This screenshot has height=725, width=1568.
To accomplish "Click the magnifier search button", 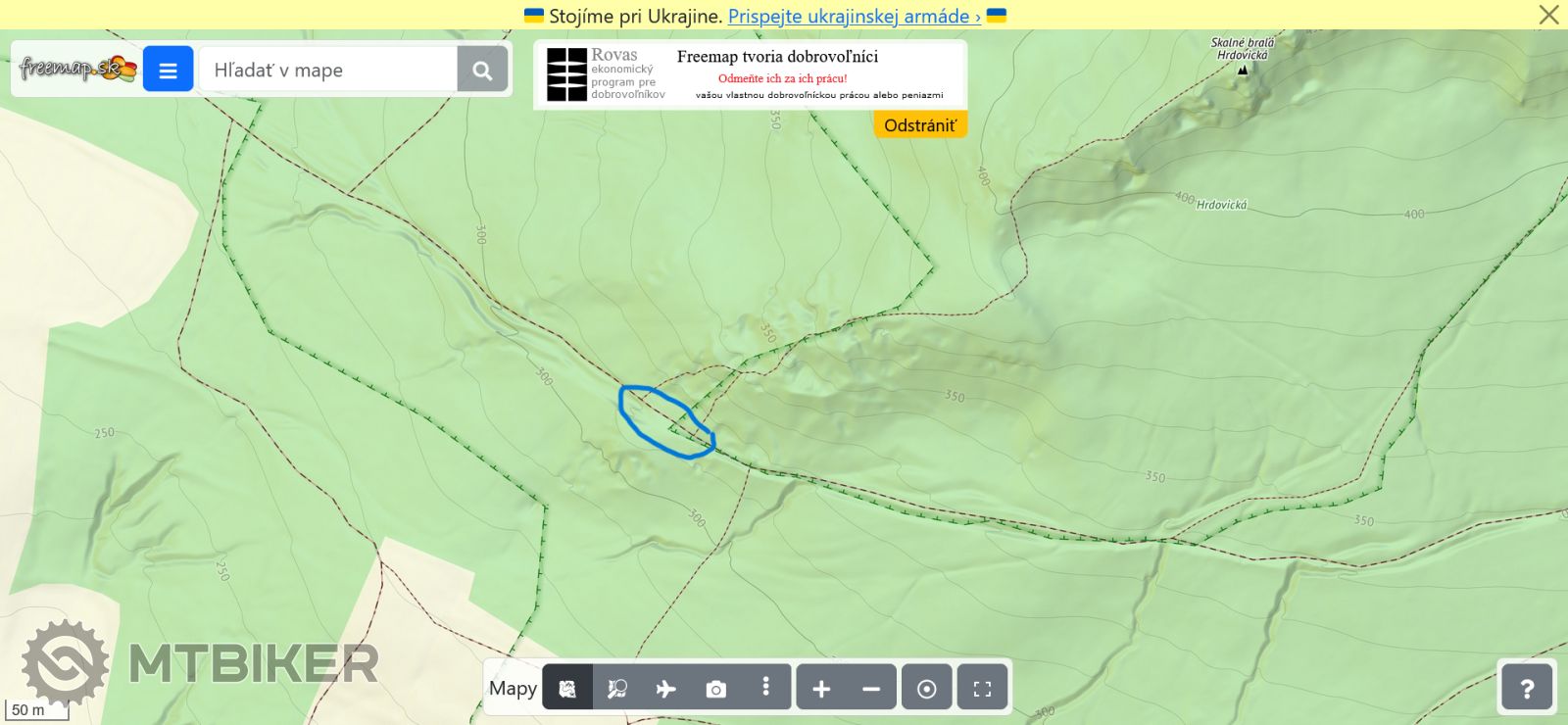I will (x=481, y=70).
